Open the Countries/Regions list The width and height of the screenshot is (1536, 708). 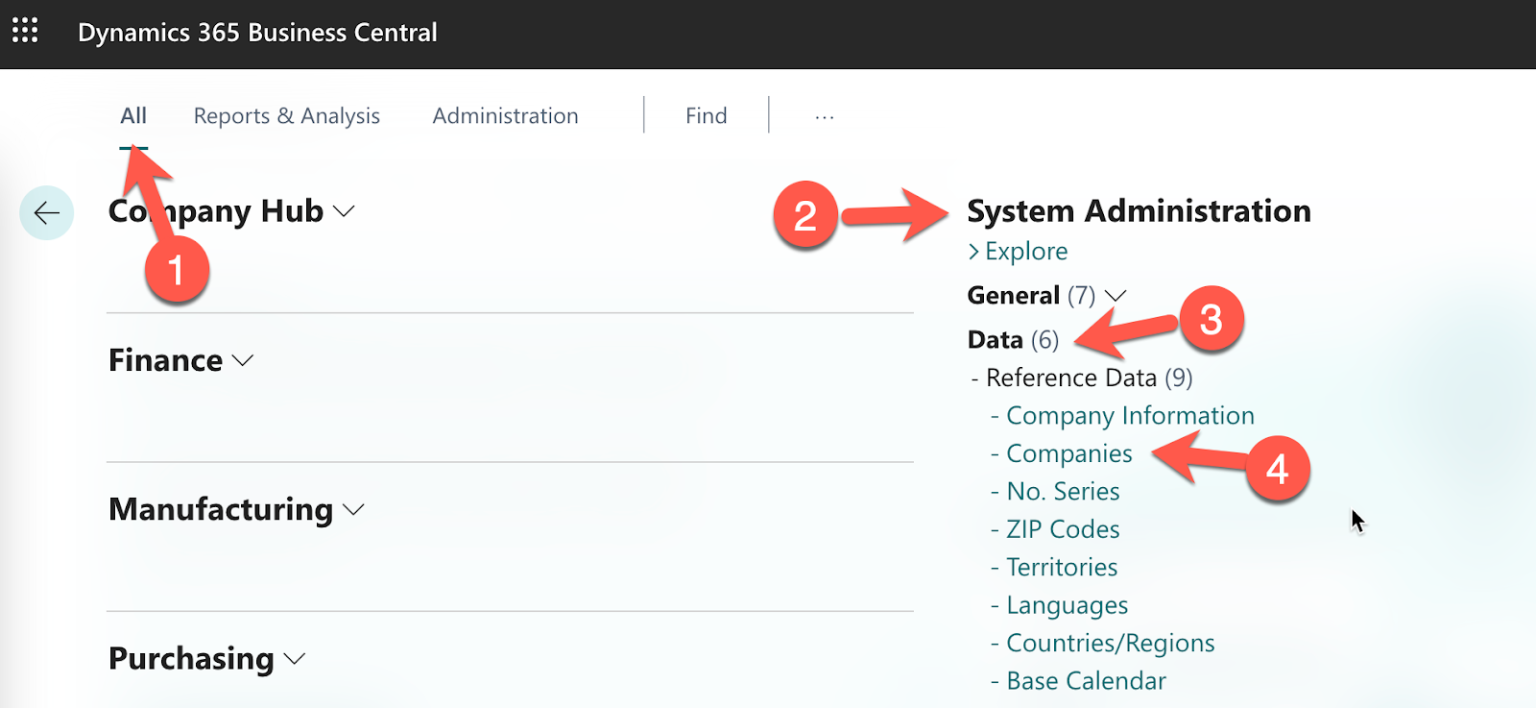1110,643
